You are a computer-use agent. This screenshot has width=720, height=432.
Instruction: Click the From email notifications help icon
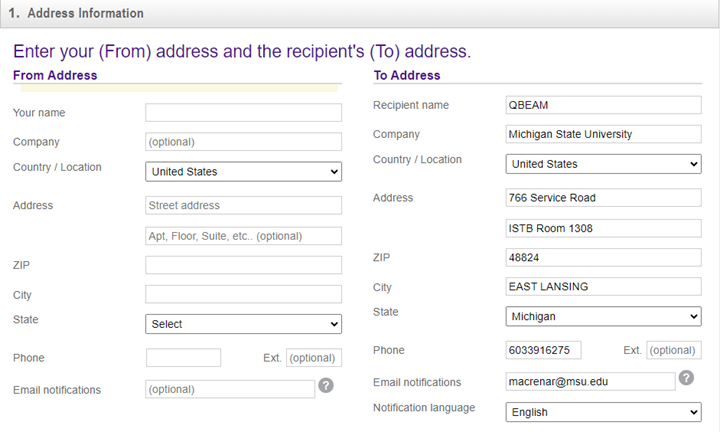326,385
